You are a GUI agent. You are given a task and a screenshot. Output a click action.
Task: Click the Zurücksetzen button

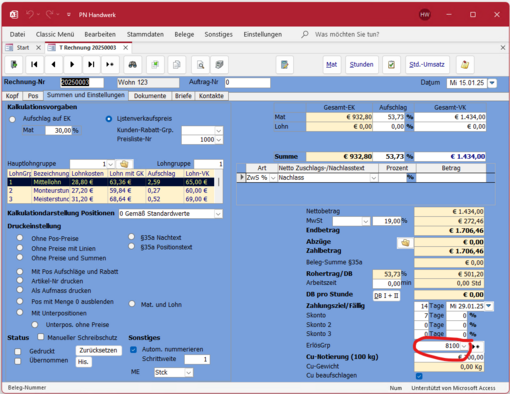point(98,350)
